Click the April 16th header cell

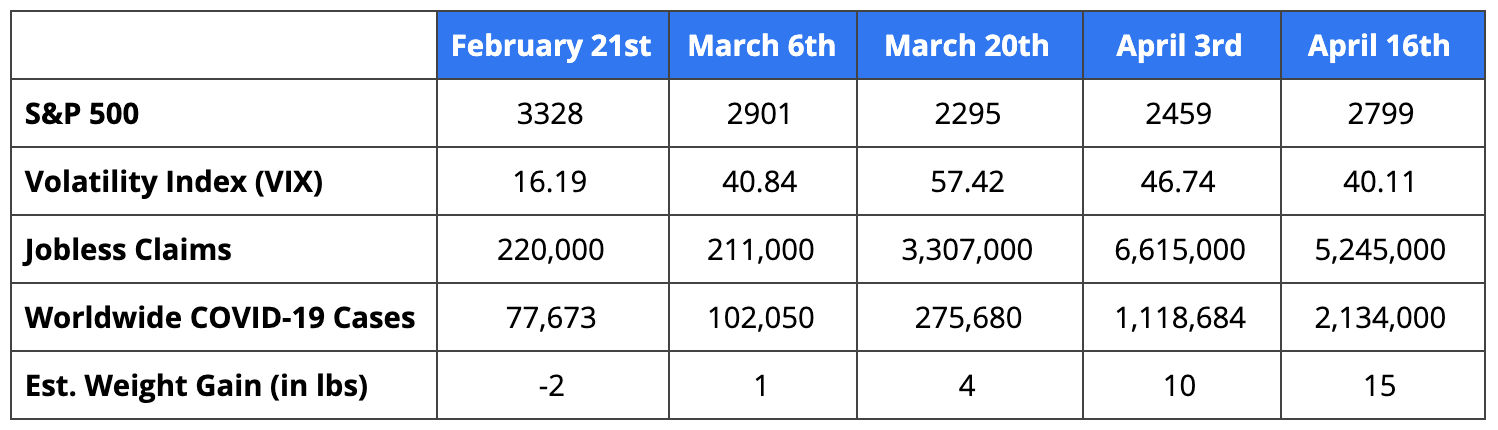(x=1380, y=45)
